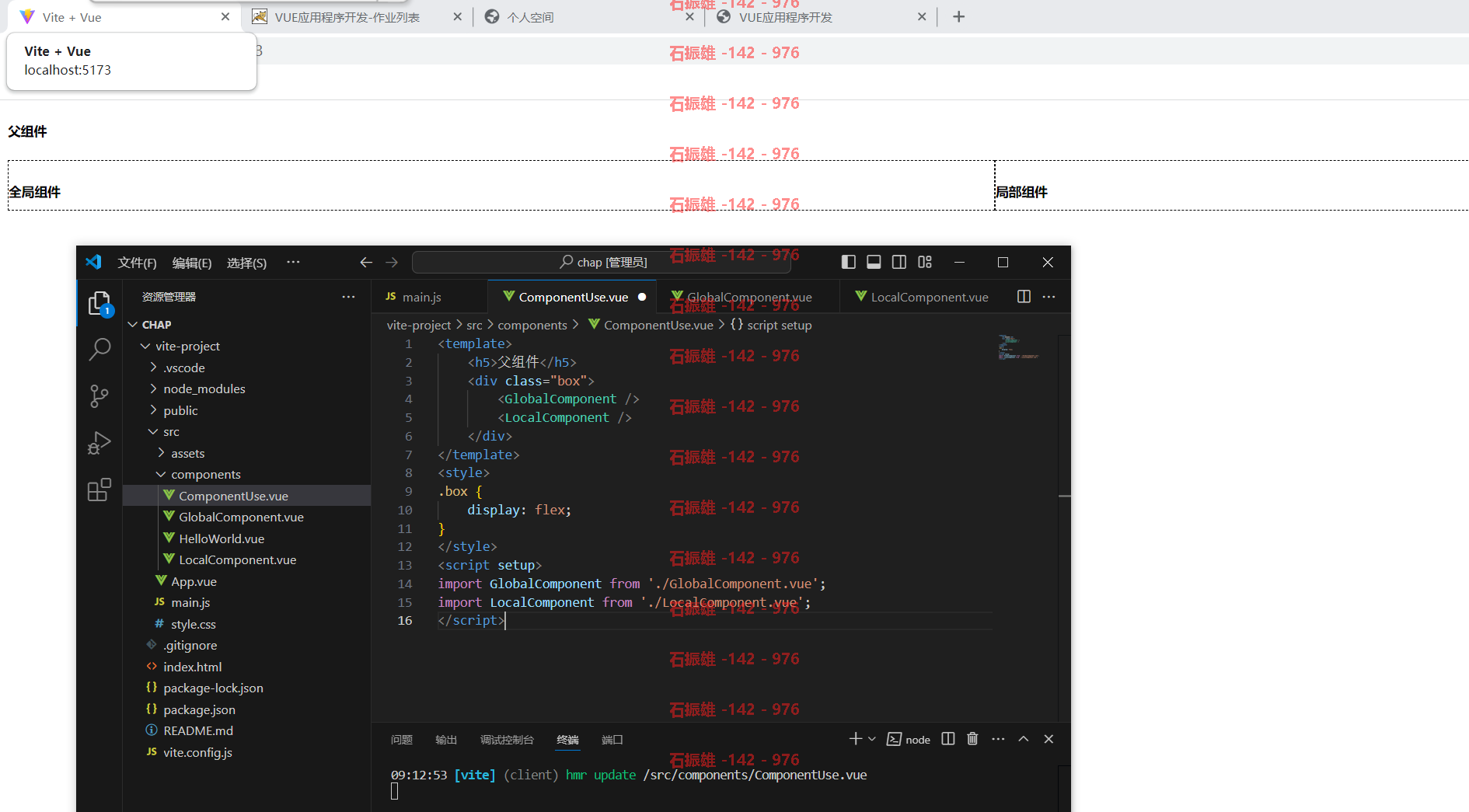Open package.json in the file tree
This screenshot has width=1469, height=812.
click(246, 709)
